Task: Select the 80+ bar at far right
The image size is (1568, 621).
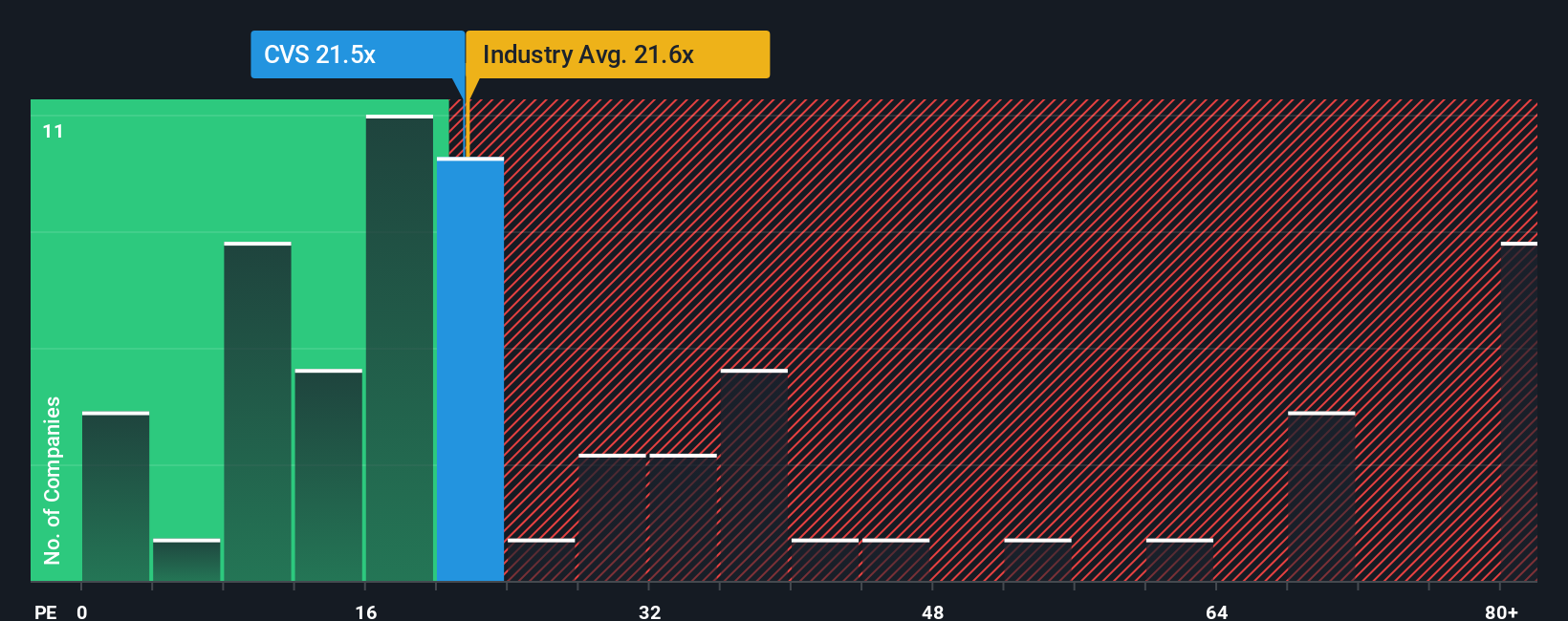Action: [x=1519, y=412]
